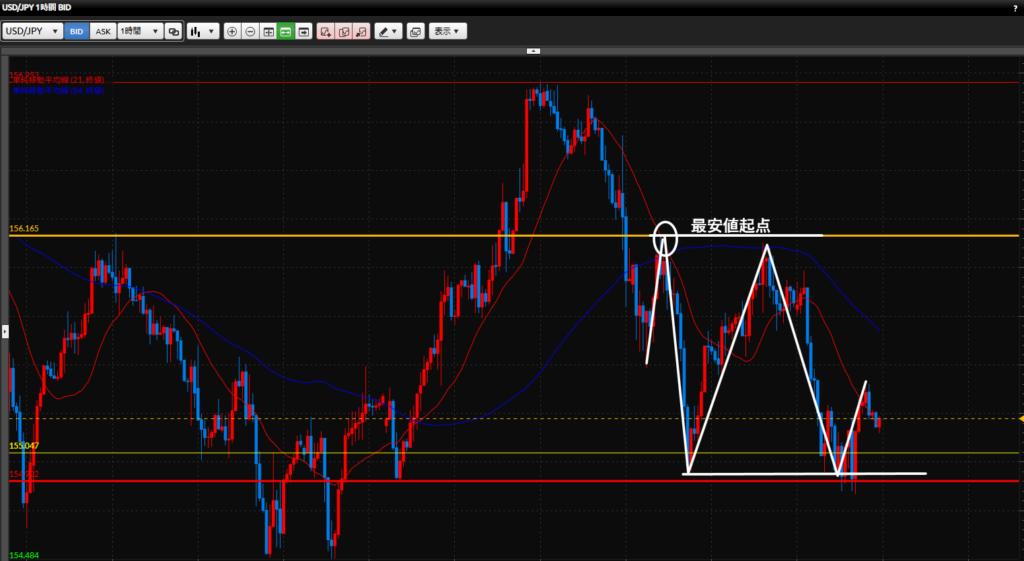
Task: Click the third pink indicator settings icon
Action: click(x=361, y=31)
